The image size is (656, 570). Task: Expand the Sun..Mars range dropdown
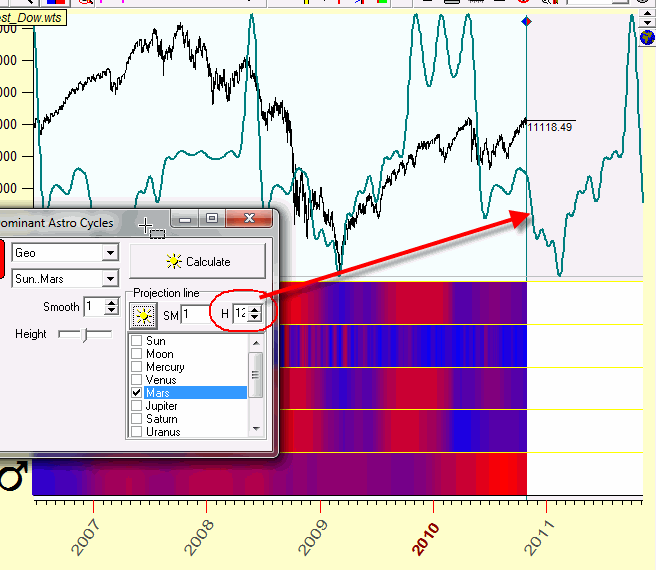(110, 278)
